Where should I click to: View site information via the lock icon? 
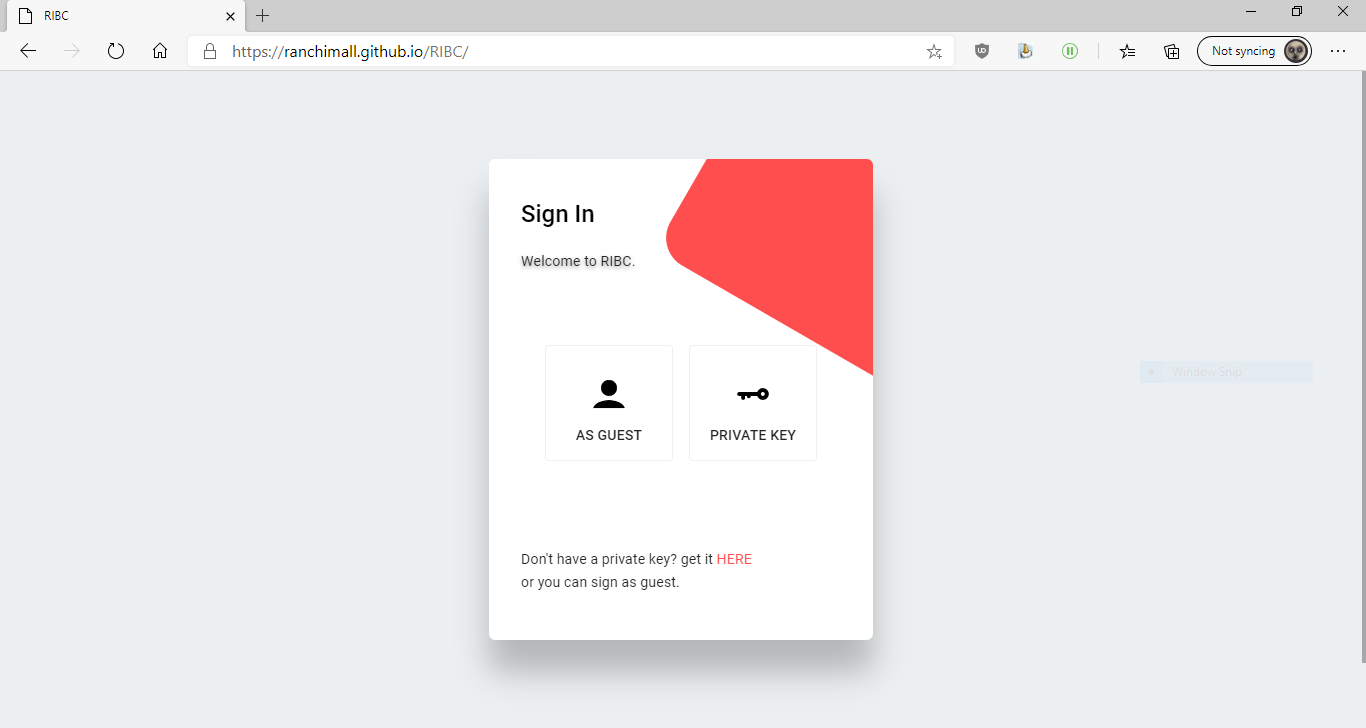click(210, 51)
